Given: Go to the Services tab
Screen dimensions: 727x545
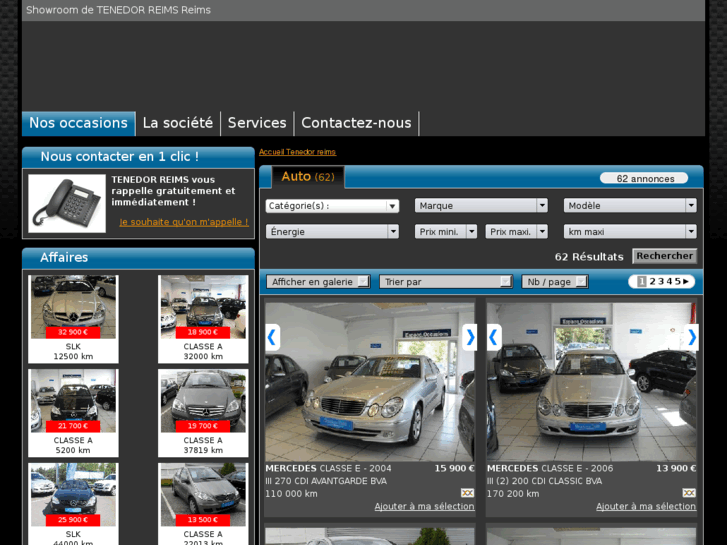Looking at the screenshot, I should pyautogui.click(x=257, y=123).
